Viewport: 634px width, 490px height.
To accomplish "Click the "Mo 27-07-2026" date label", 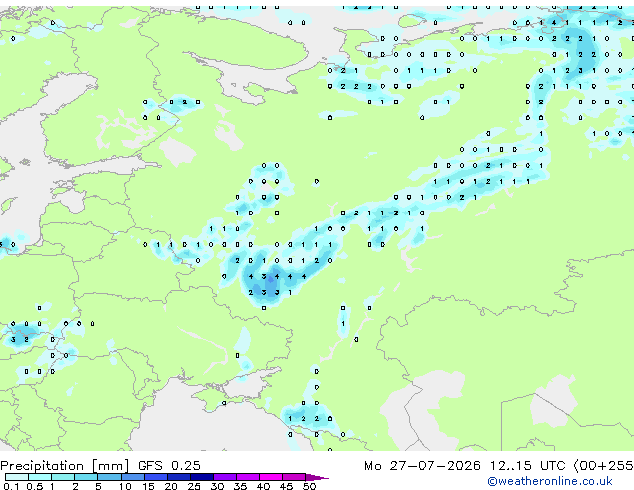I will tap(422, 466).
